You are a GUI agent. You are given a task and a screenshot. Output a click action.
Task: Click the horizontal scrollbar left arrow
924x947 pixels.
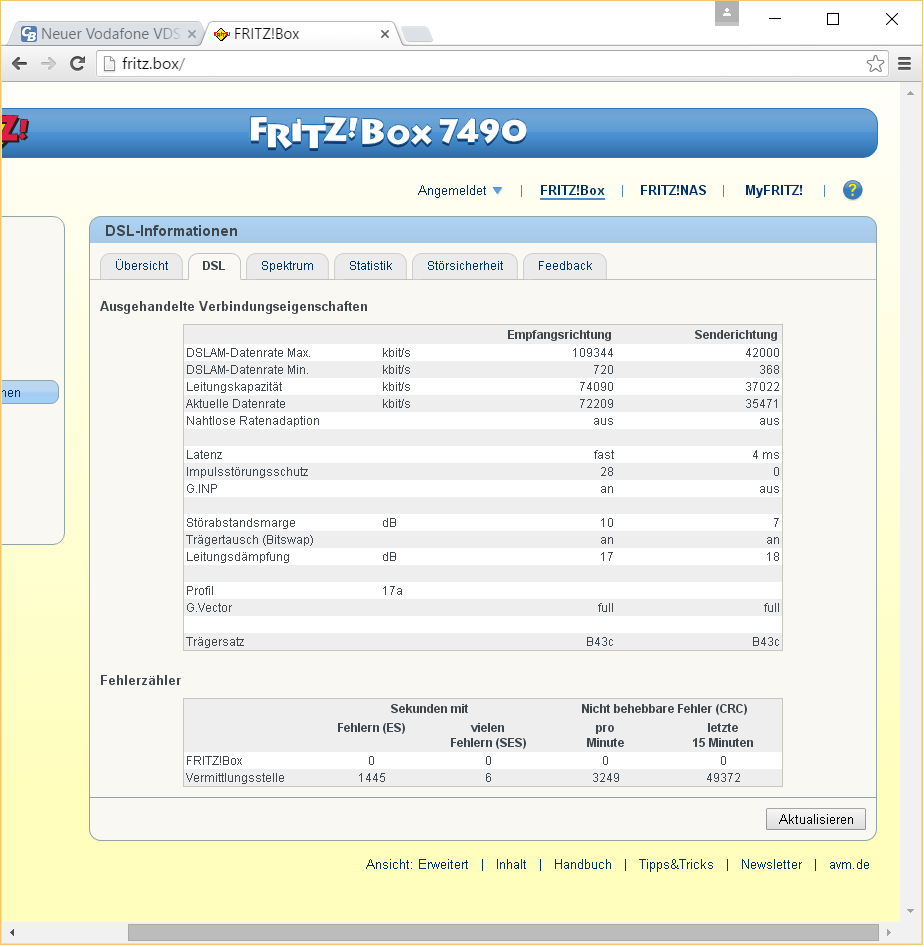[11, 933]
